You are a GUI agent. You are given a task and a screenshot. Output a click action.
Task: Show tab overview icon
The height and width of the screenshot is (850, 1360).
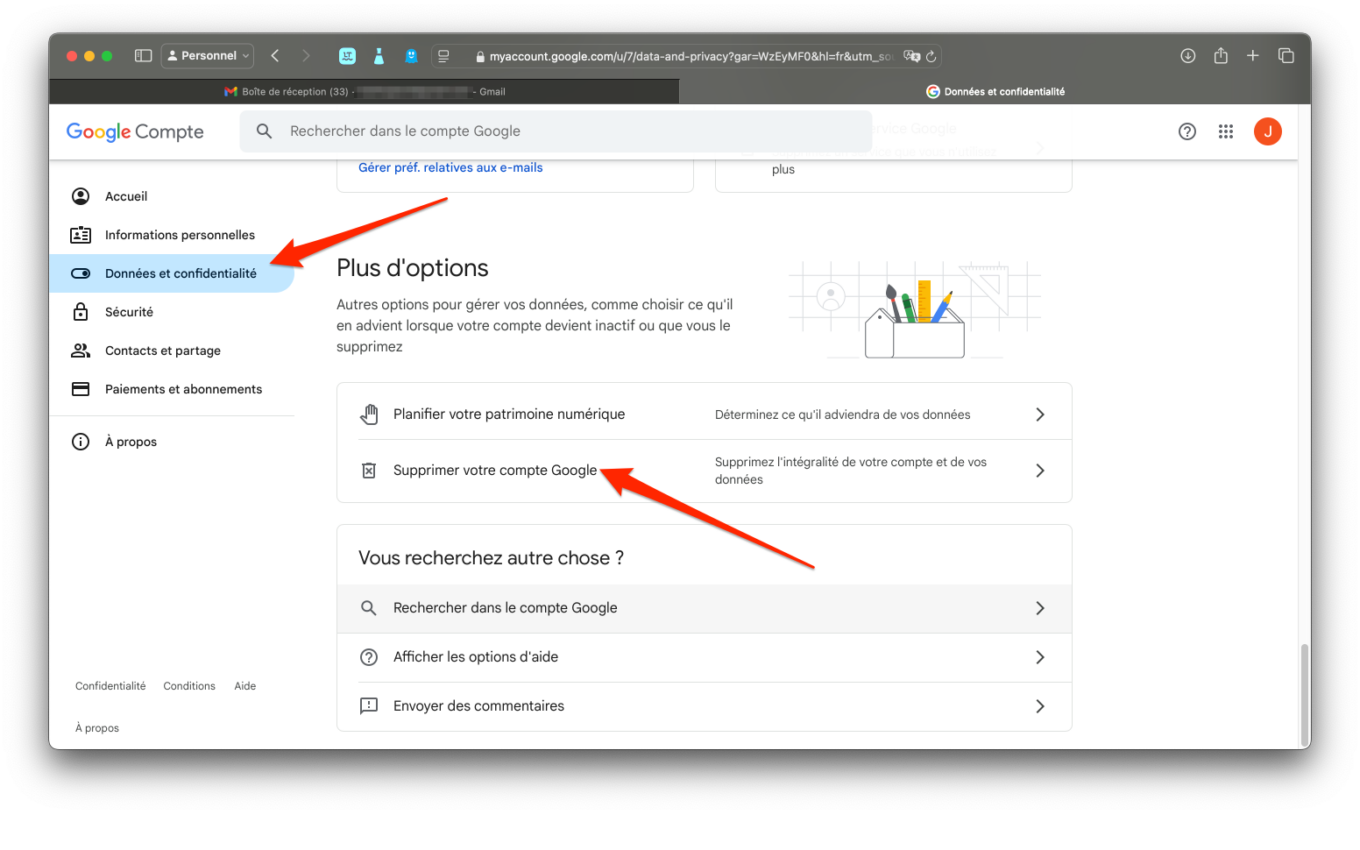click(x=1286, y=56)
